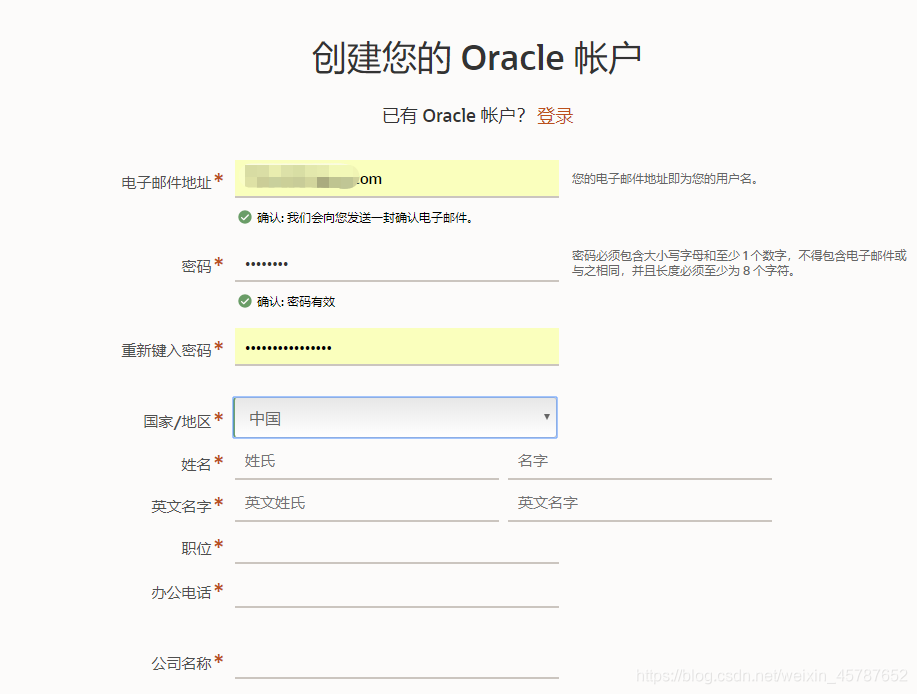Image resolution: width=917 pixels, height=694 pixels.
Task: Click the 重新键入密码 retype password field
Action: click(x=397, y=347)
